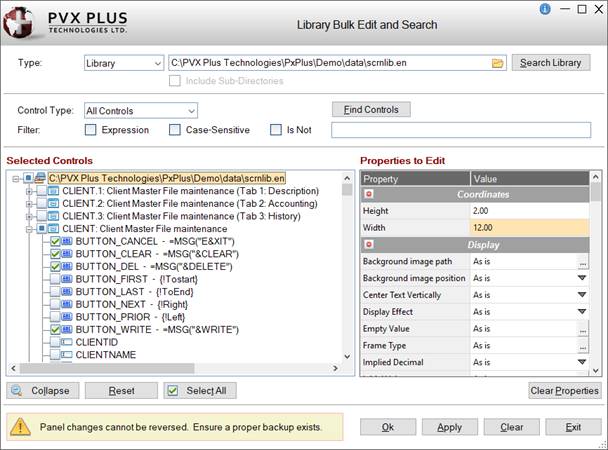Click the PVX Plus logo globe
The image size is (608, 450).
pos(18,23)
